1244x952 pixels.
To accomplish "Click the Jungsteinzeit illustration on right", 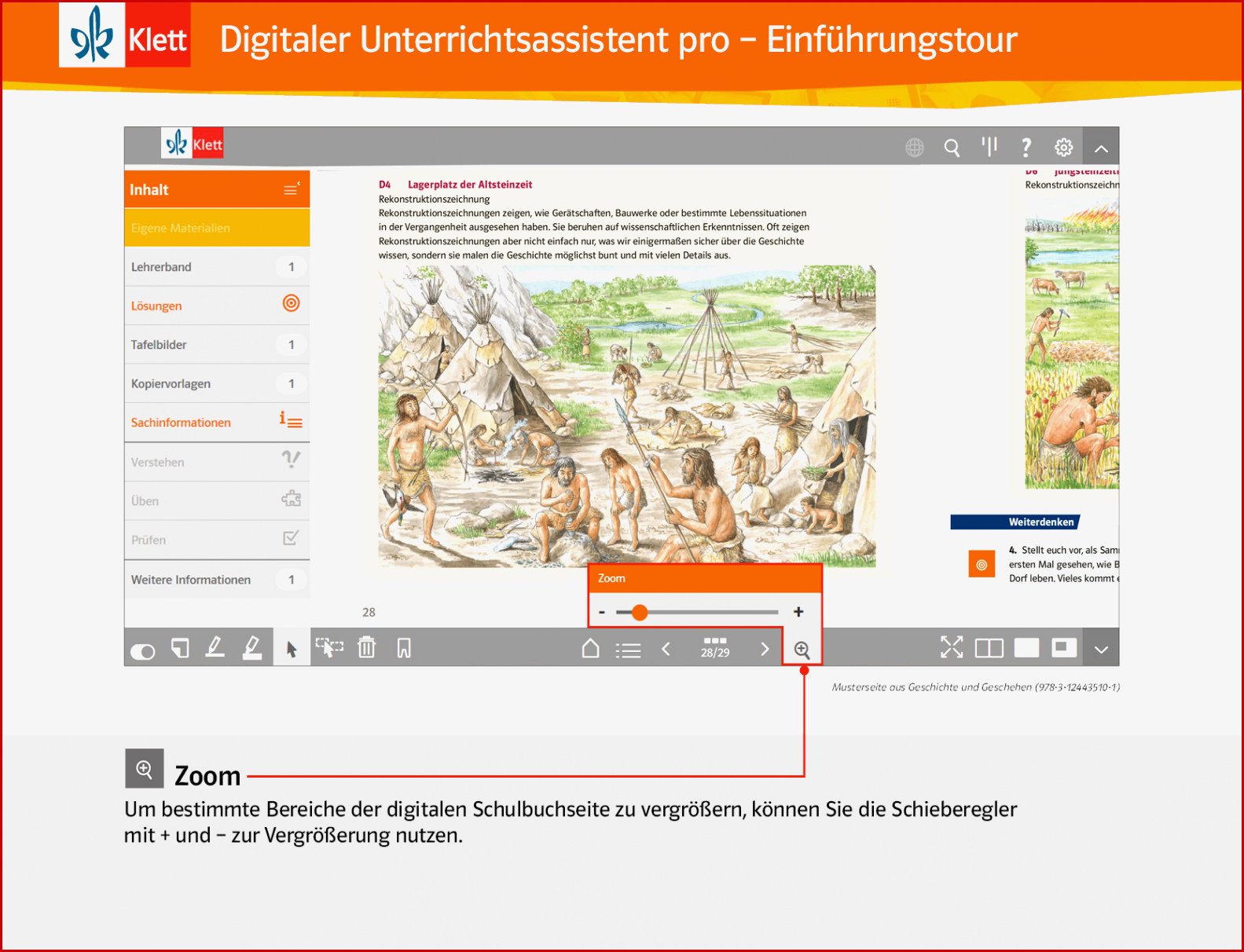I will click(1072, 343).
